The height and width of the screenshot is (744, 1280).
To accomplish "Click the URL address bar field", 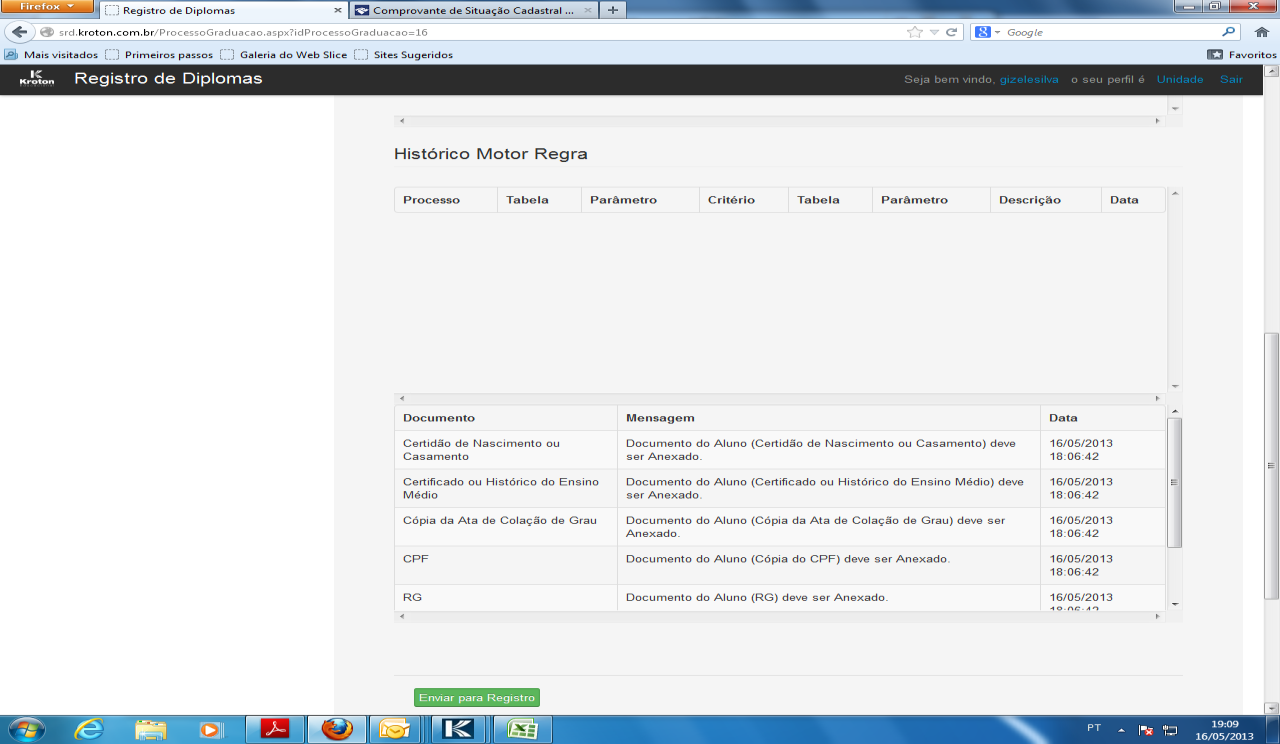I will [480, 32].
